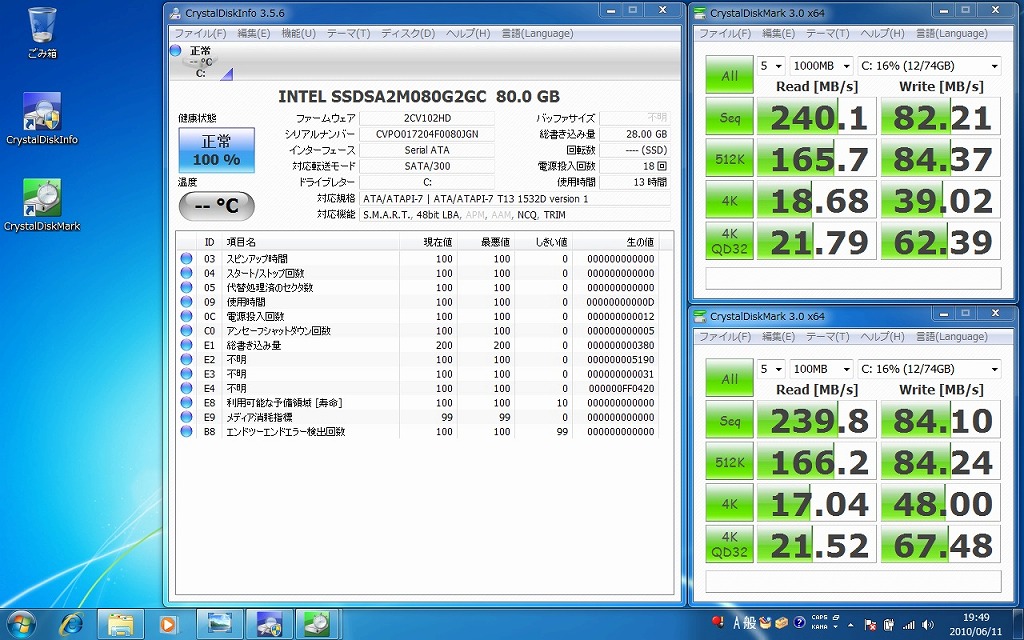Click the 240.1 Seq read result
1024x640 pixels.
coord(816,117)
